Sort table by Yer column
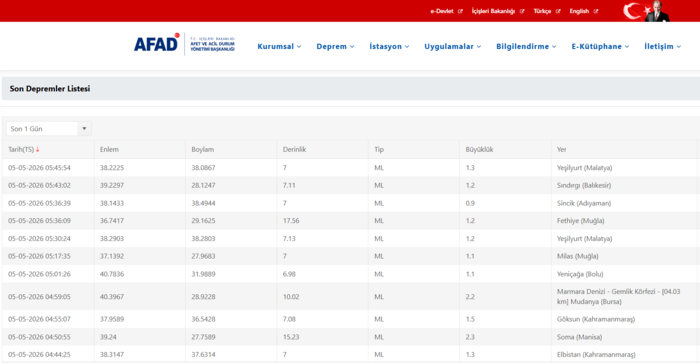700x363 pixels. (561, 150)
